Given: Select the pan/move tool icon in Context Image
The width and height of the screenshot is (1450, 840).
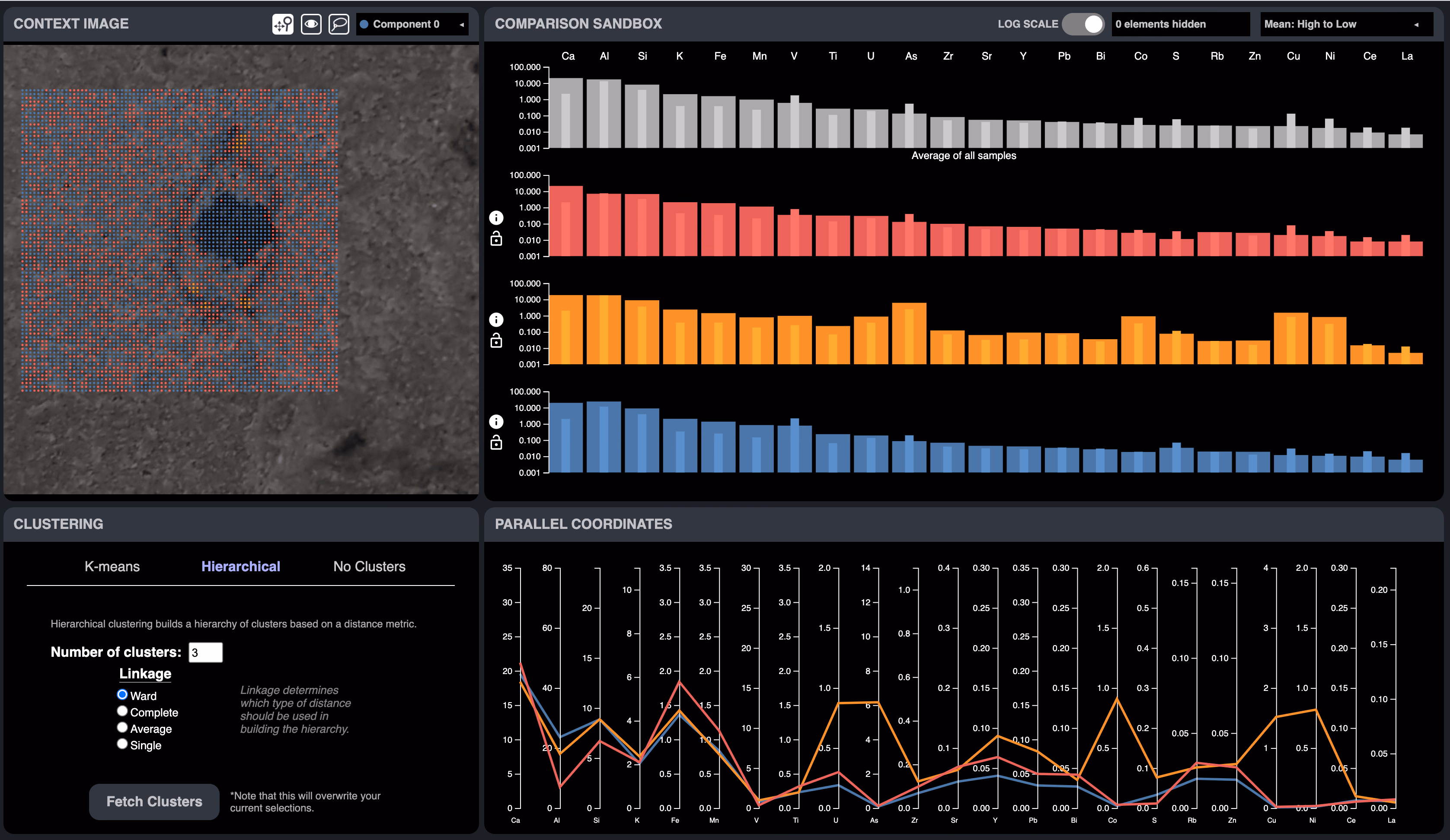Looking at the screenshot, I should pos(282,24).
